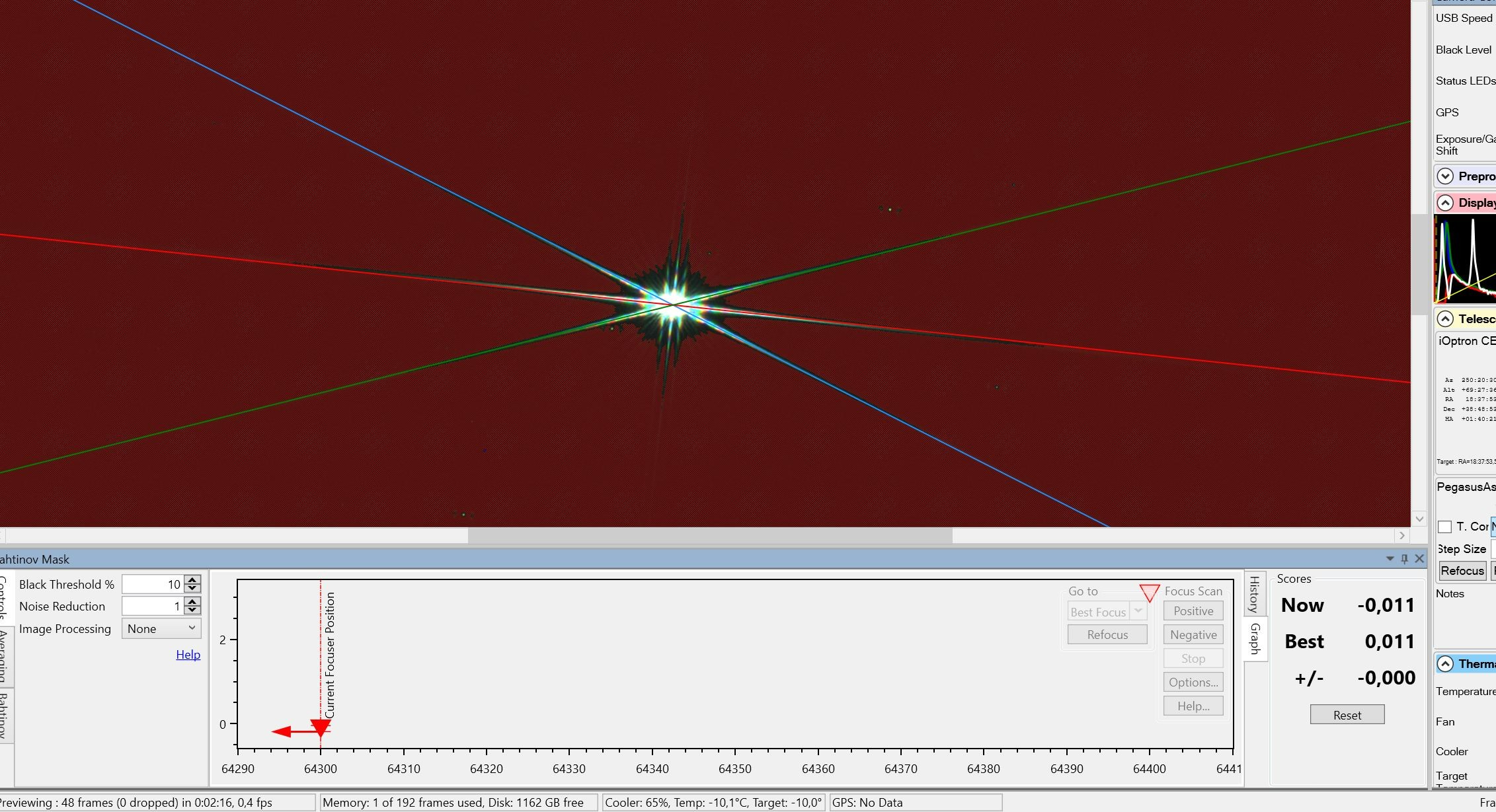Click the Negative focus scan button
The image size is (1496, 812).
coord(1193,635)
